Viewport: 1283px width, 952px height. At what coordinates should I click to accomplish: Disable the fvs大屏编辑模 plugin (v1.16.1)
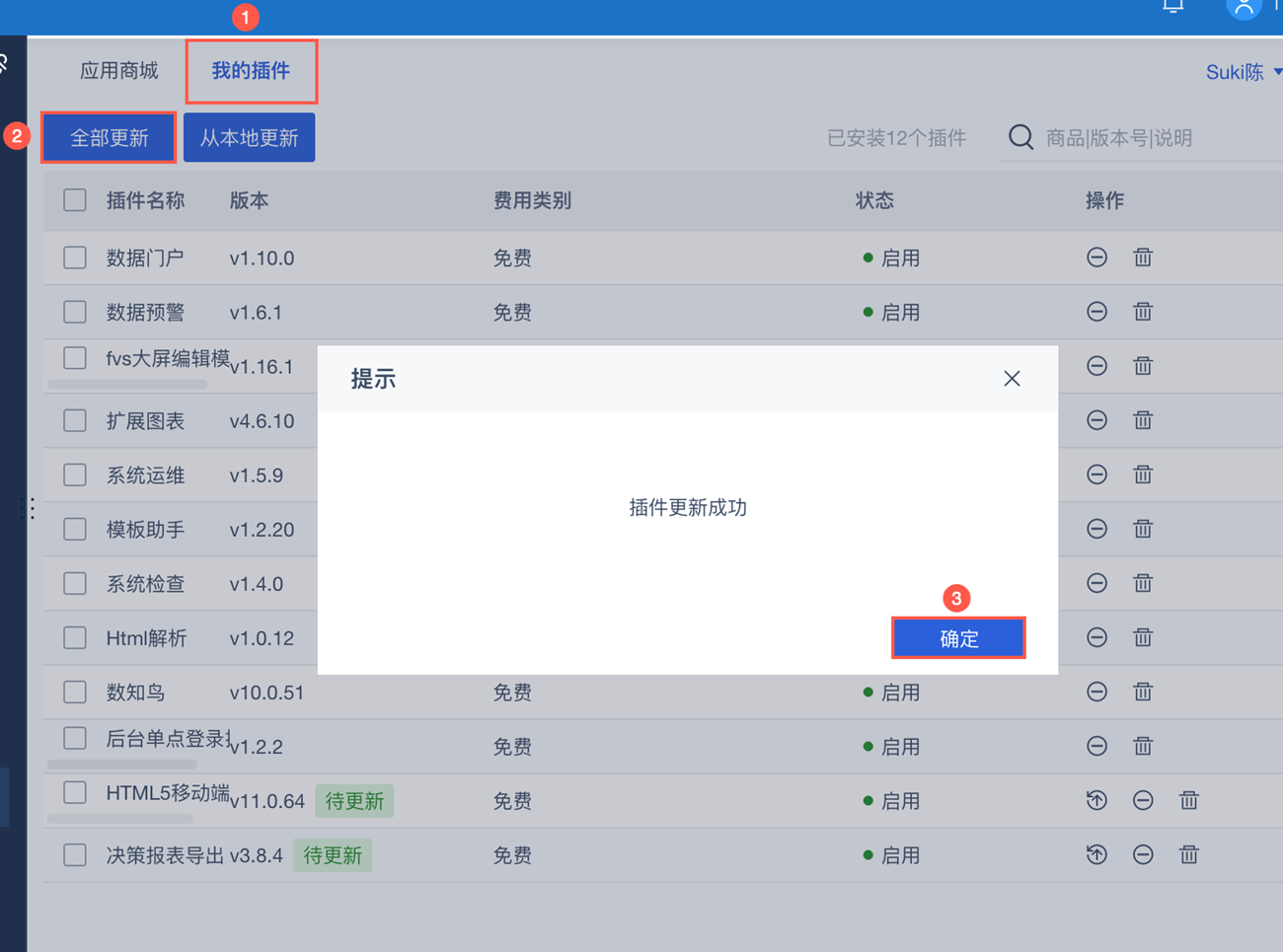point(1096,366)
